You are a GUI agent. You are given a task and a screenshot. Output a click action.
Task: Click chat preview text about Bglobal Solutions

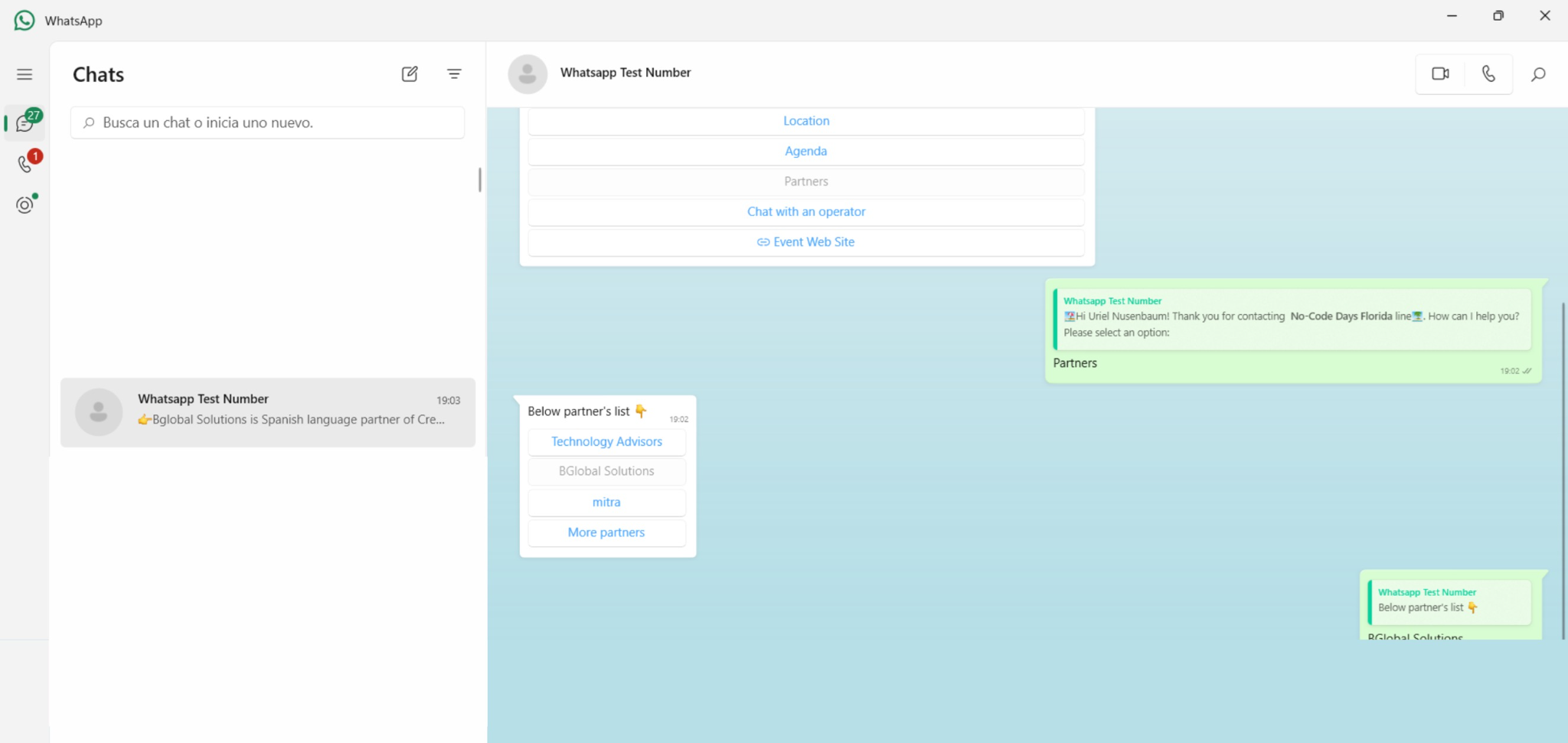[x=291, y=420]
